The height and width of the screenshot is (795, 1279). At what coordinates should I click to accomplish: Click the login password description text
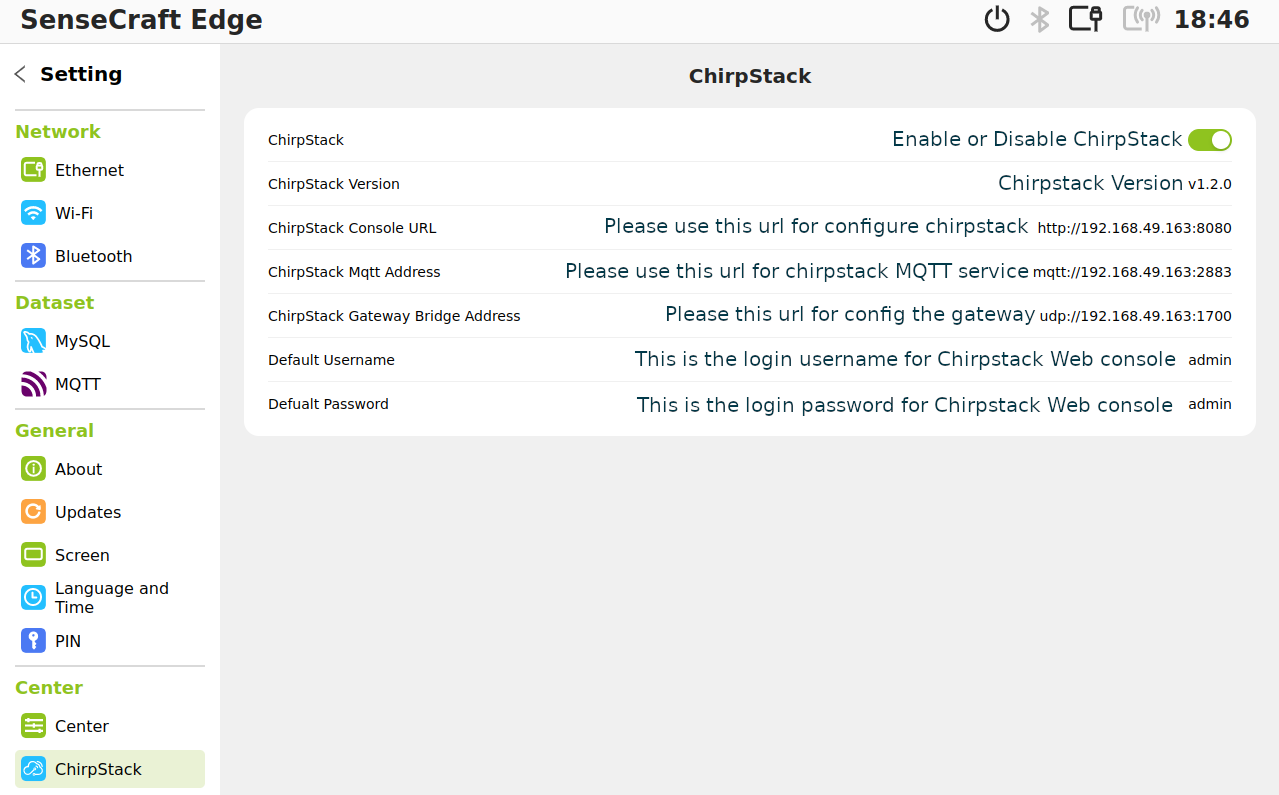pos(905,405)
